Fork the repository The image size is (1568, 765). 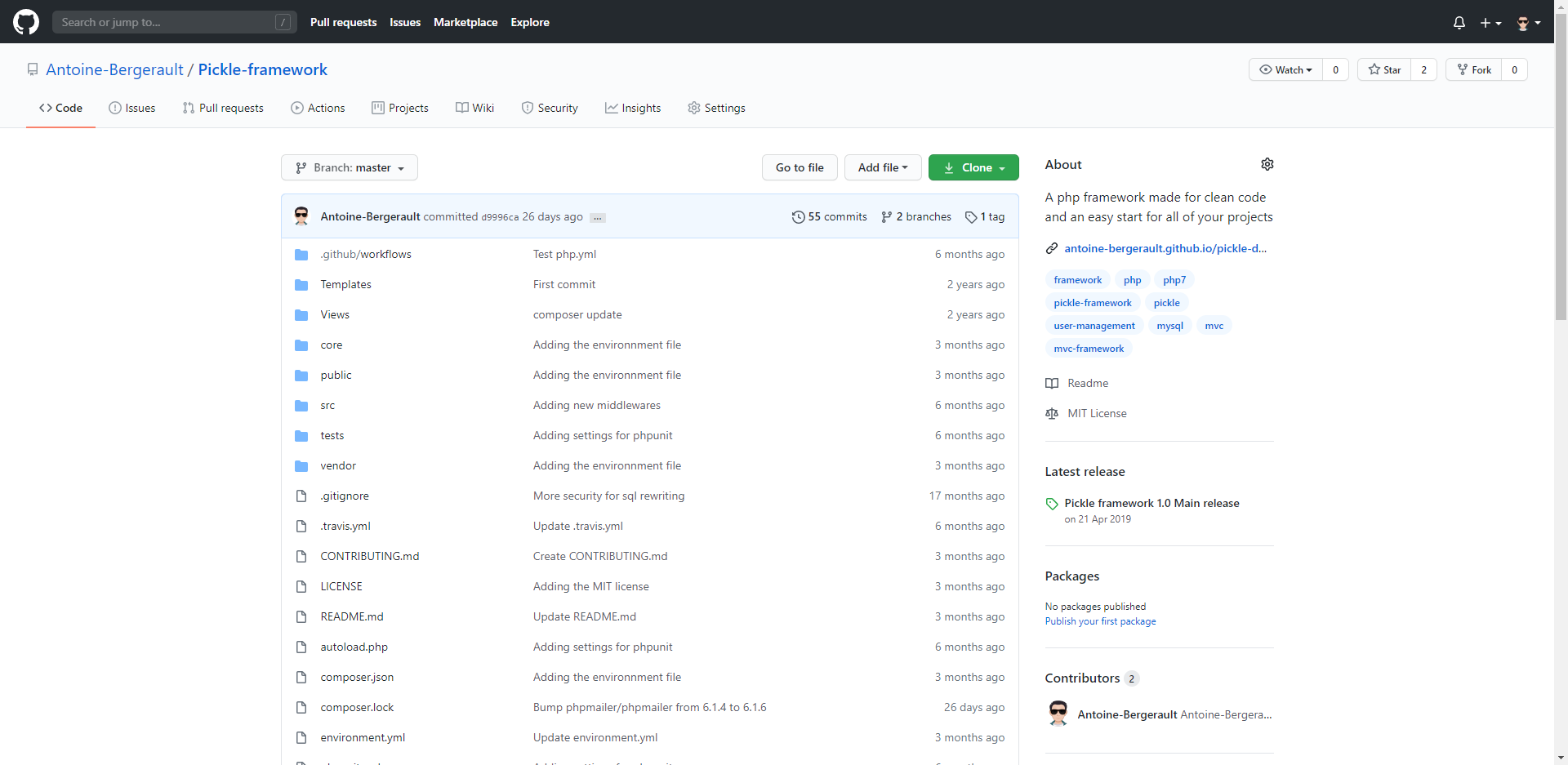(1474, 69)
